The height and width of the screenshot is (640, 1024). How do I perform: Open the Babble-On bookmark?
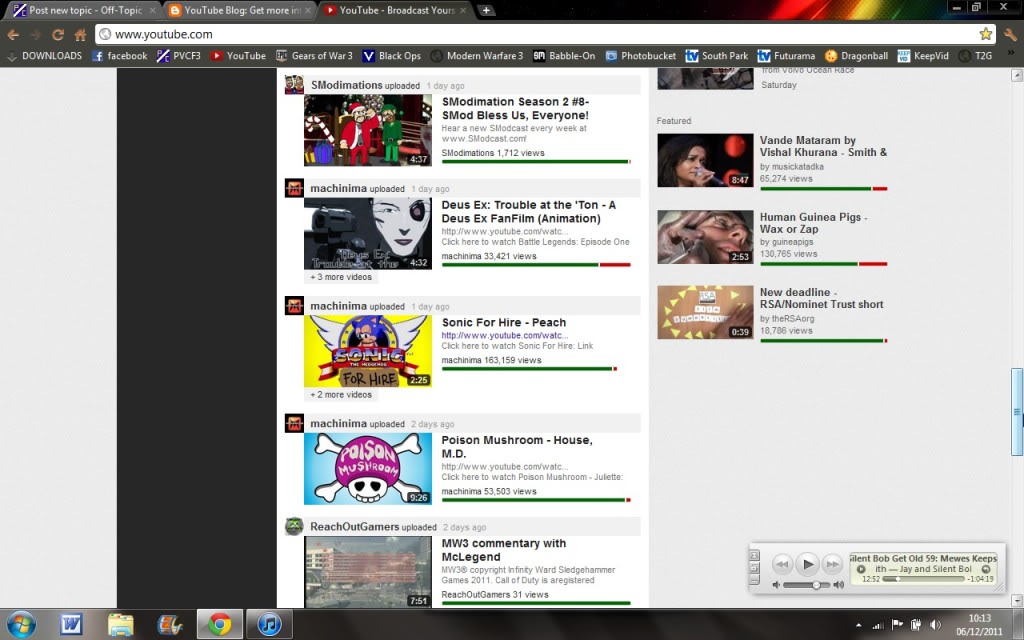(564, 56)
